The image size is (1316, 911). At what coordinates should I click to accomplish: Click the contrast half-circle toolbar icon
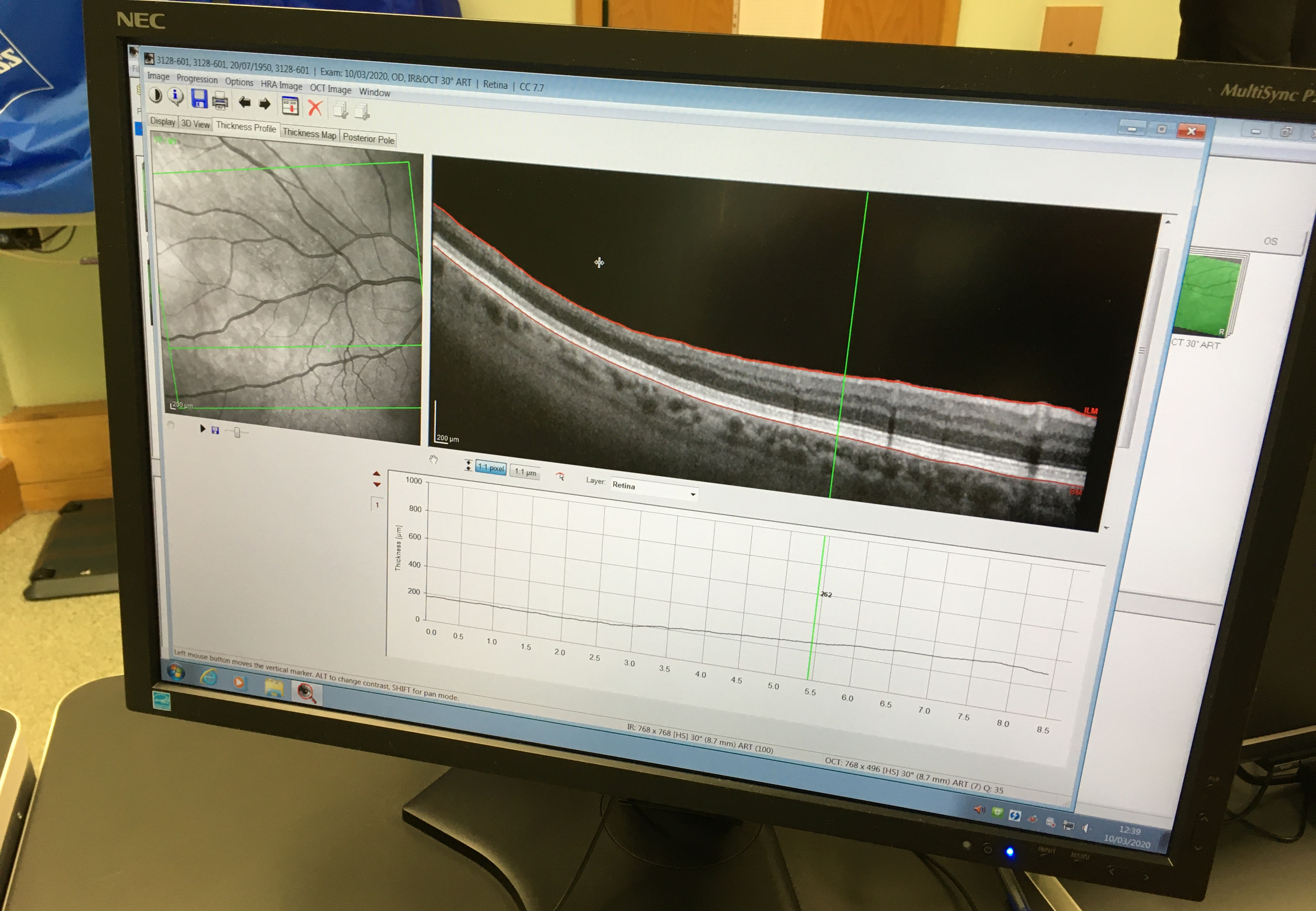pos(155,95)
